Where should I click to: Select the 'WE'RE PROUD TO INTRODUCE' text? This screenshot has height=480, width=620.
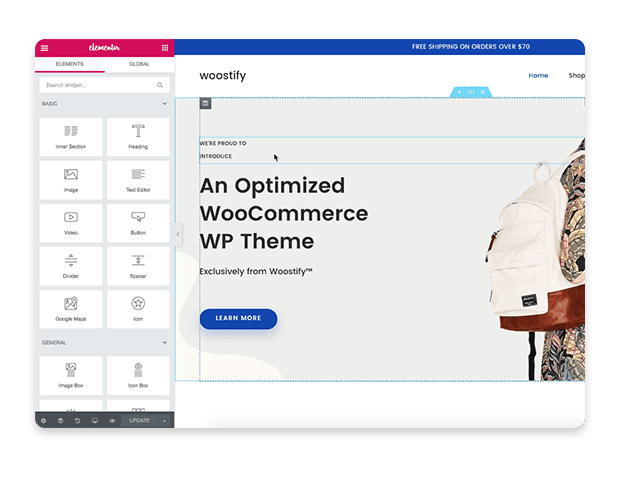(223, 150)
